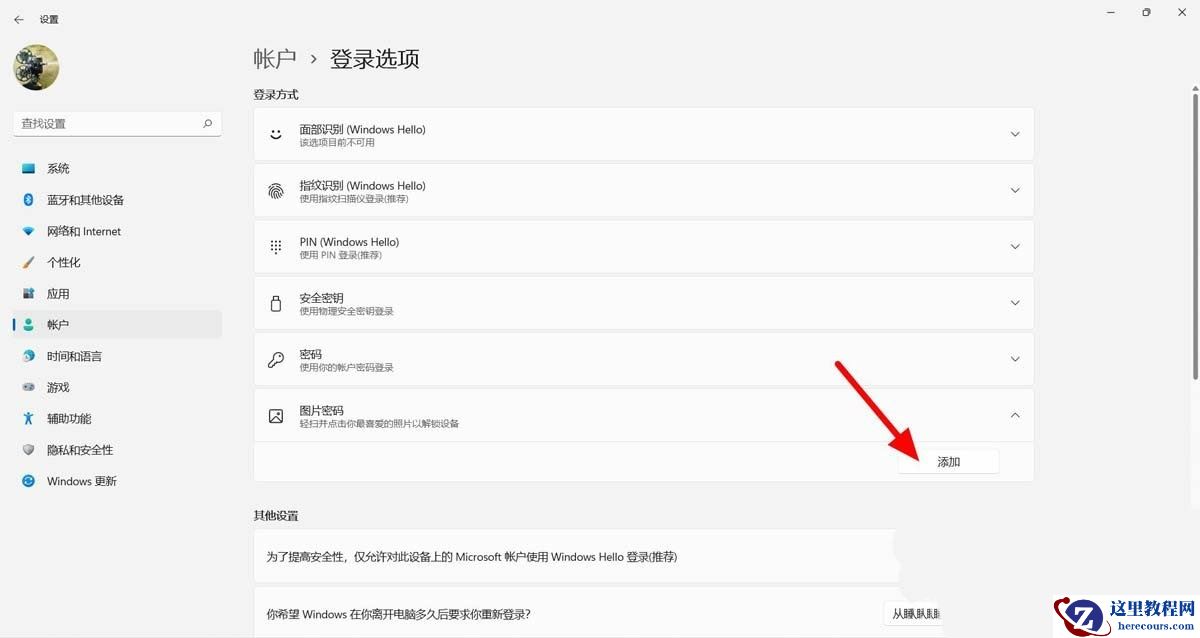Click the user profile picture
The image size is (1200, 638).
[36, 67]
